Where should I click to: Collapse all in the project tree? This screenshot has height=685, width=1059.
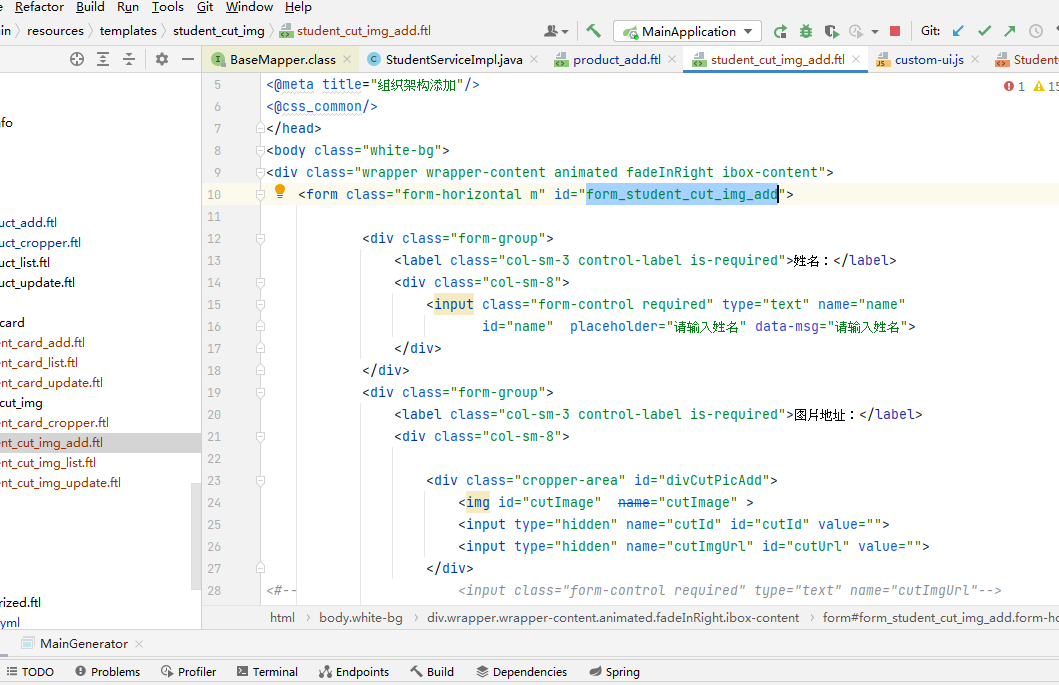(128, 59)
